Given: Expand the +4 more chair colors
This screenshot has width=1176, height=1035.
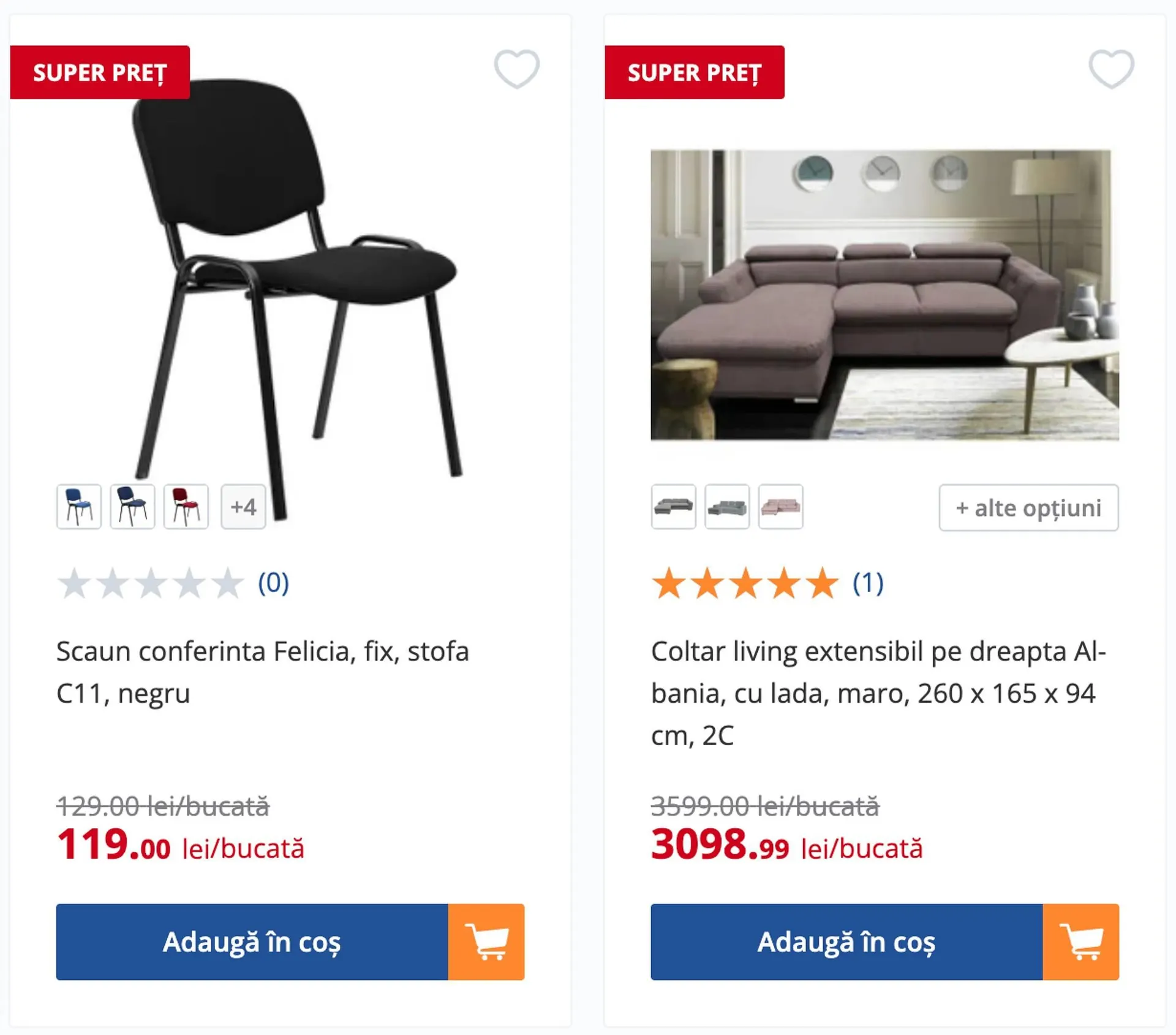Looking at the screenshot, I should click(243, 507).
